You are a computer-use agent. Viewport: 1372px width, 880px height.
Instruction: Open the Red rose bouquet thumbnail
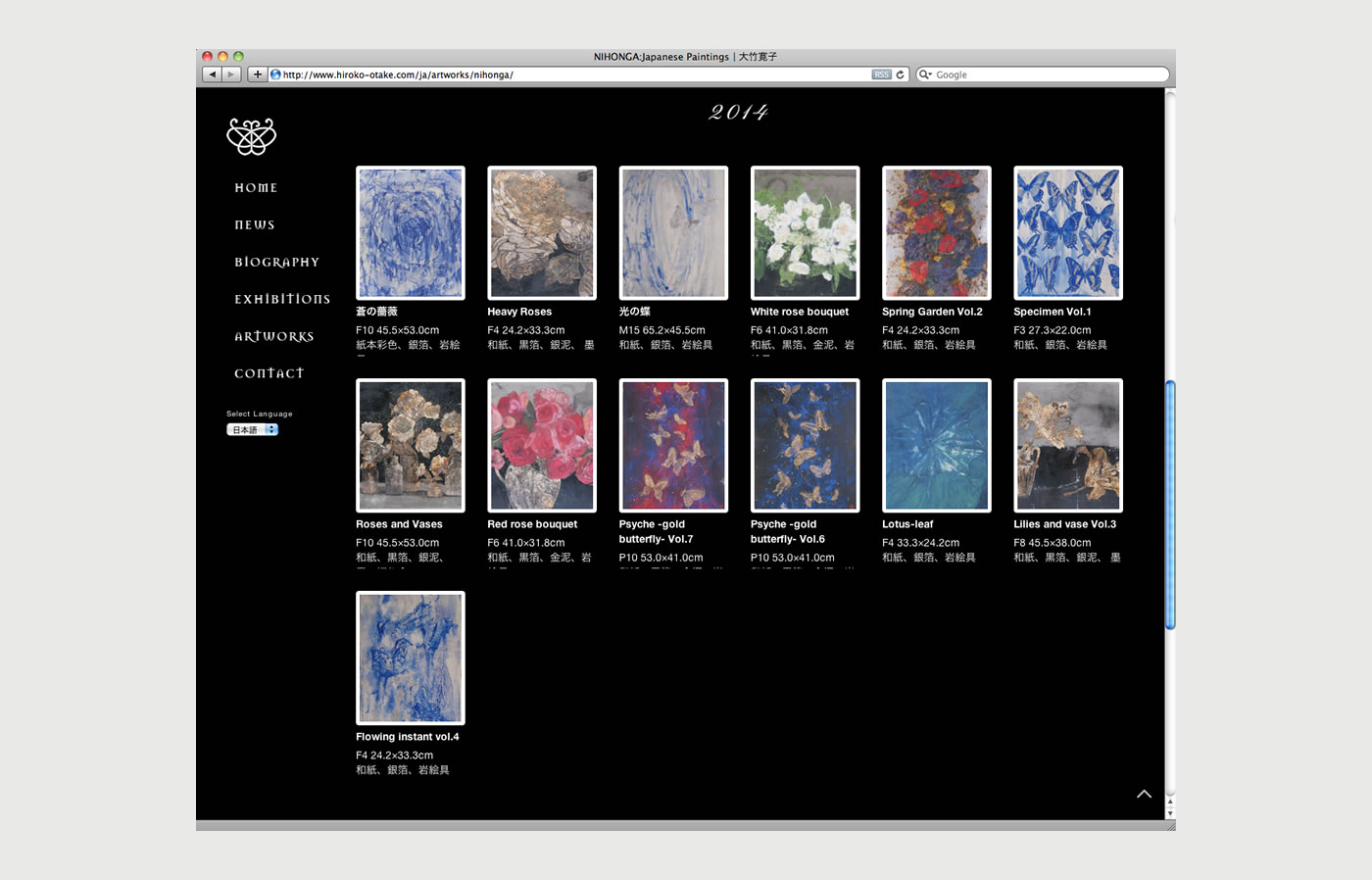coord(542,446)
